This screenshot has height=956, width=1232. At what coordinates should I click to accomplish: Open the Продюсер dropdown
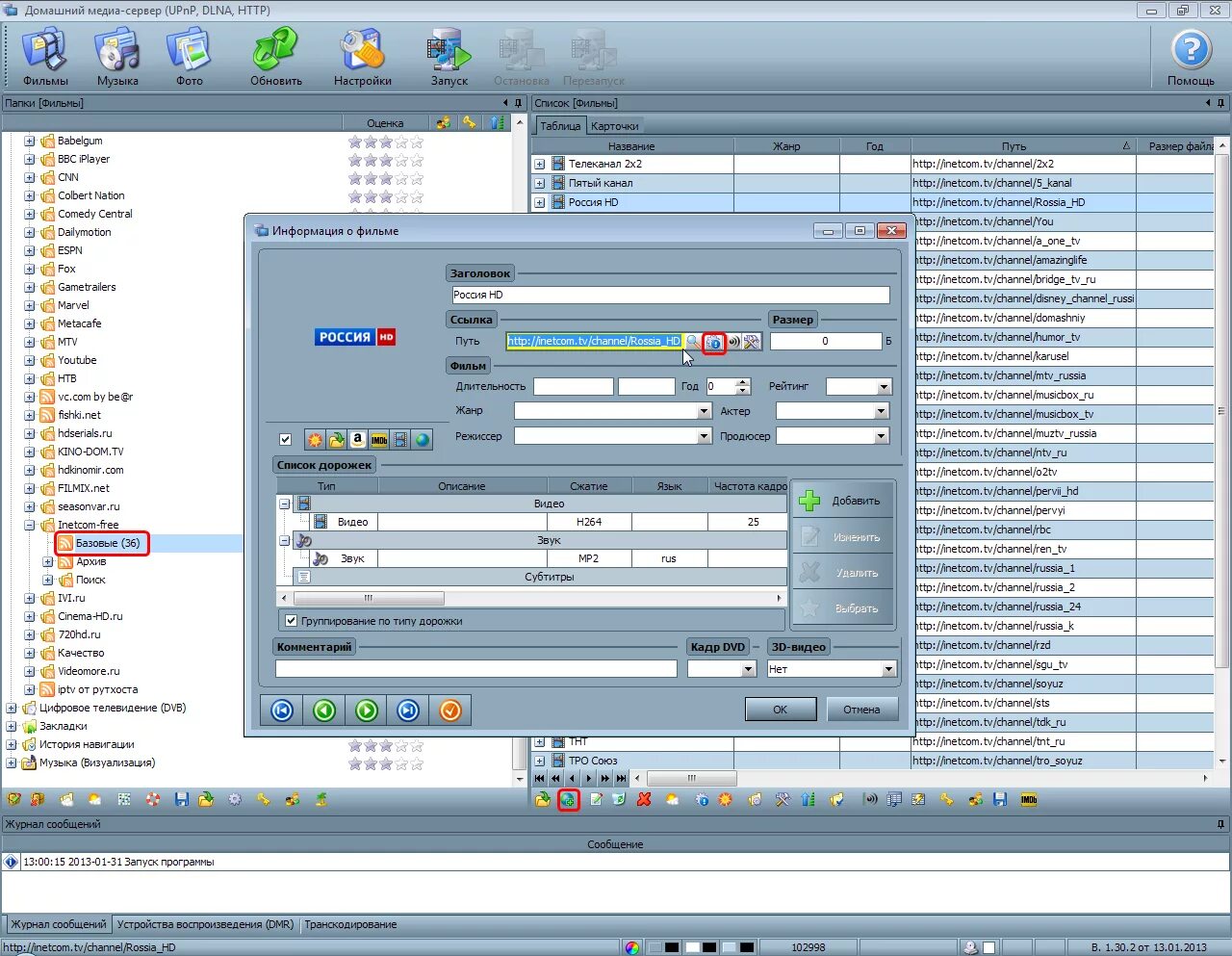[881, 436]
